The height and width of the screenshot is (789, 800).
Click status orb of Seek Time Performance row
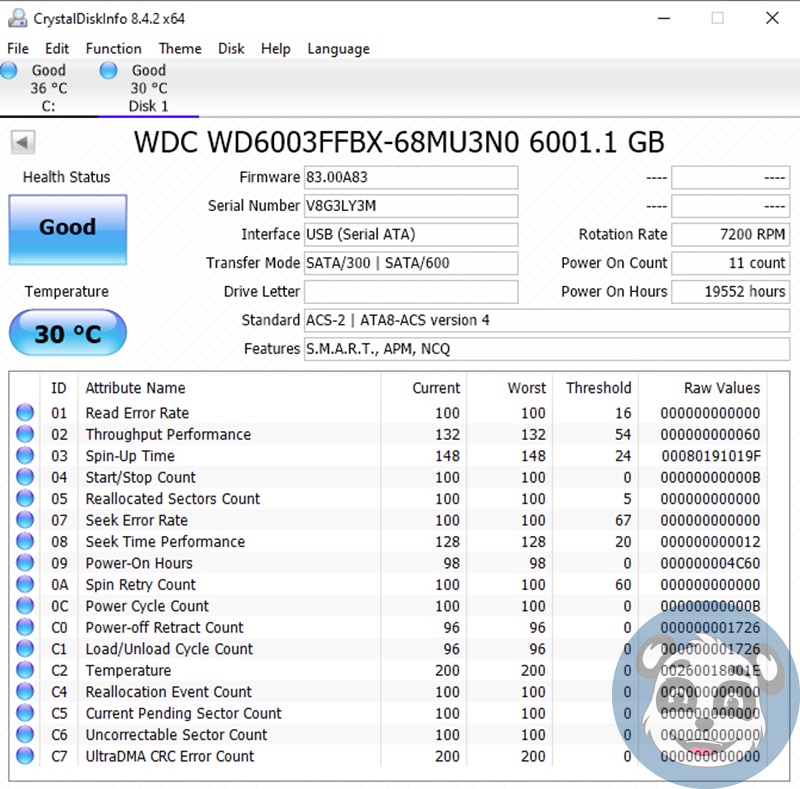point(25,541)
